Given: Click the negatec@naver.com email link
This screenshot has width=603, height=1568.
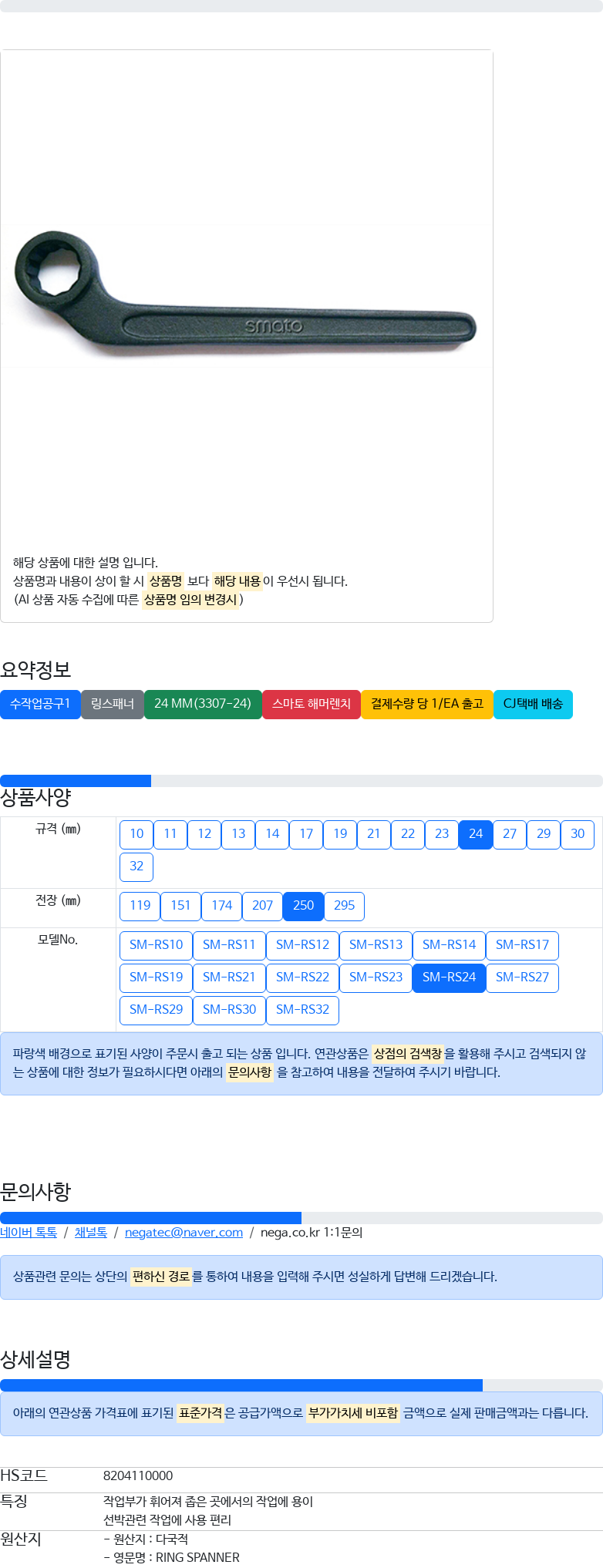Looking at the screenshot, I should (184, 1232).
